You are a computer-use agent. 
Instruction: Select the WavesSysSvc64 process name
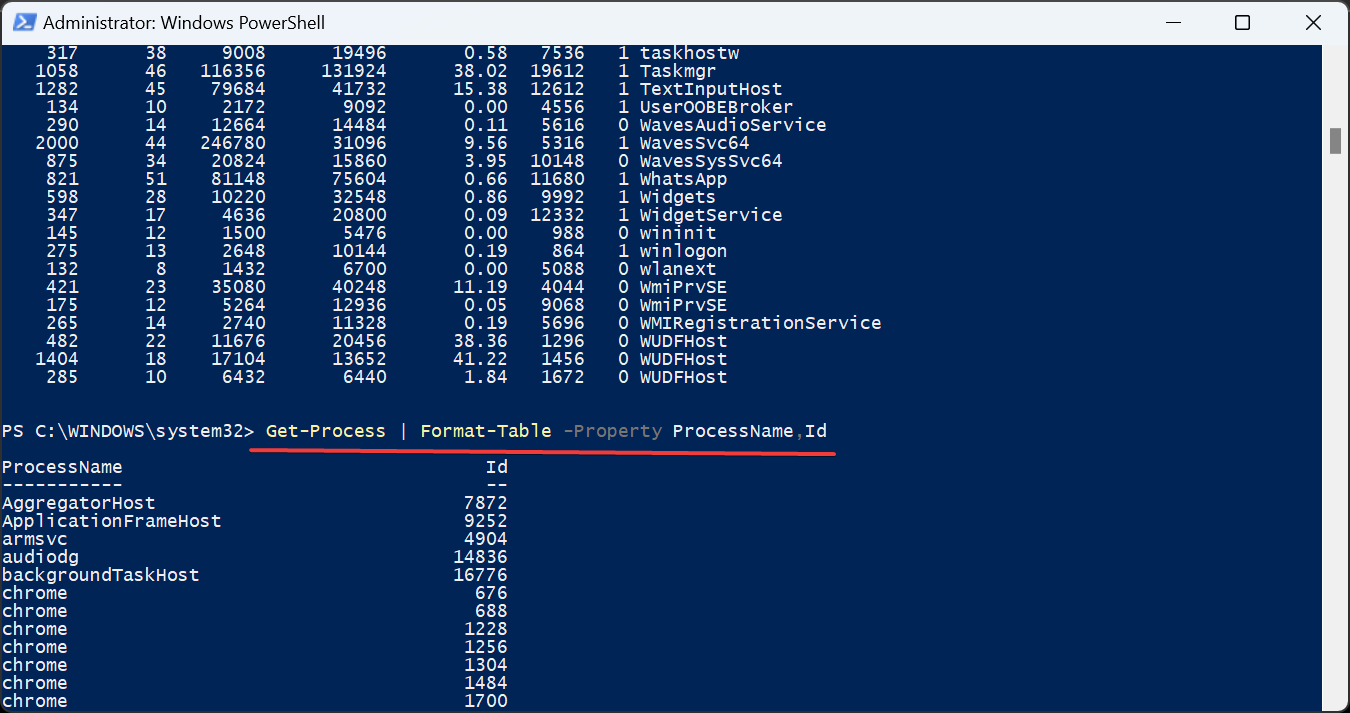pyautogui.click(x=712, y=161)
